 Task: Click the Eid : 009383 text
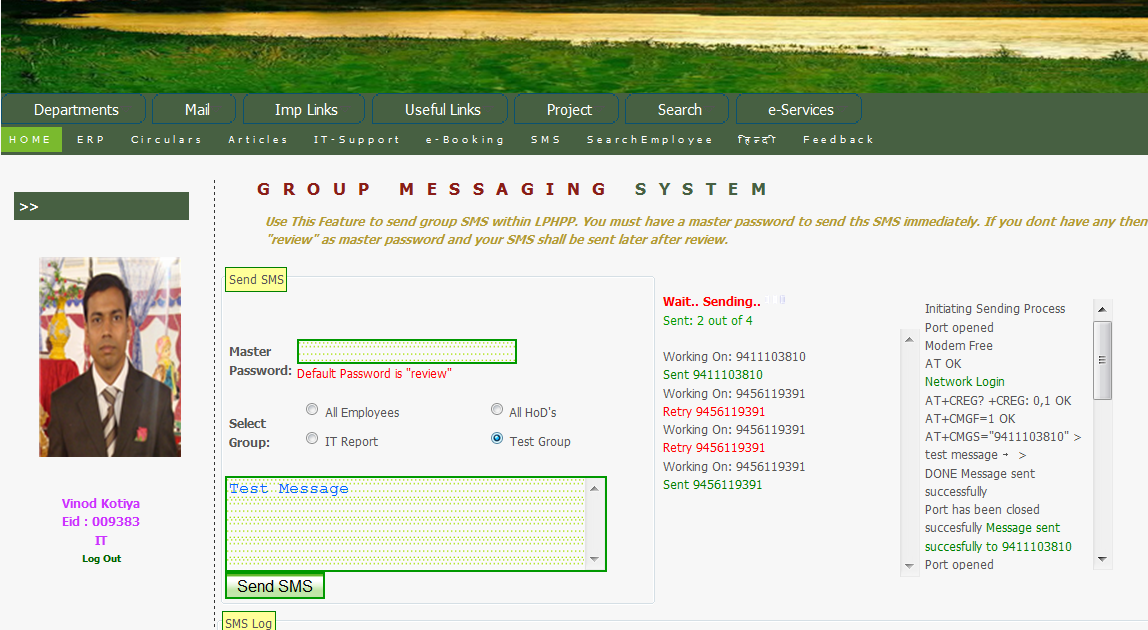pos(101,522)
